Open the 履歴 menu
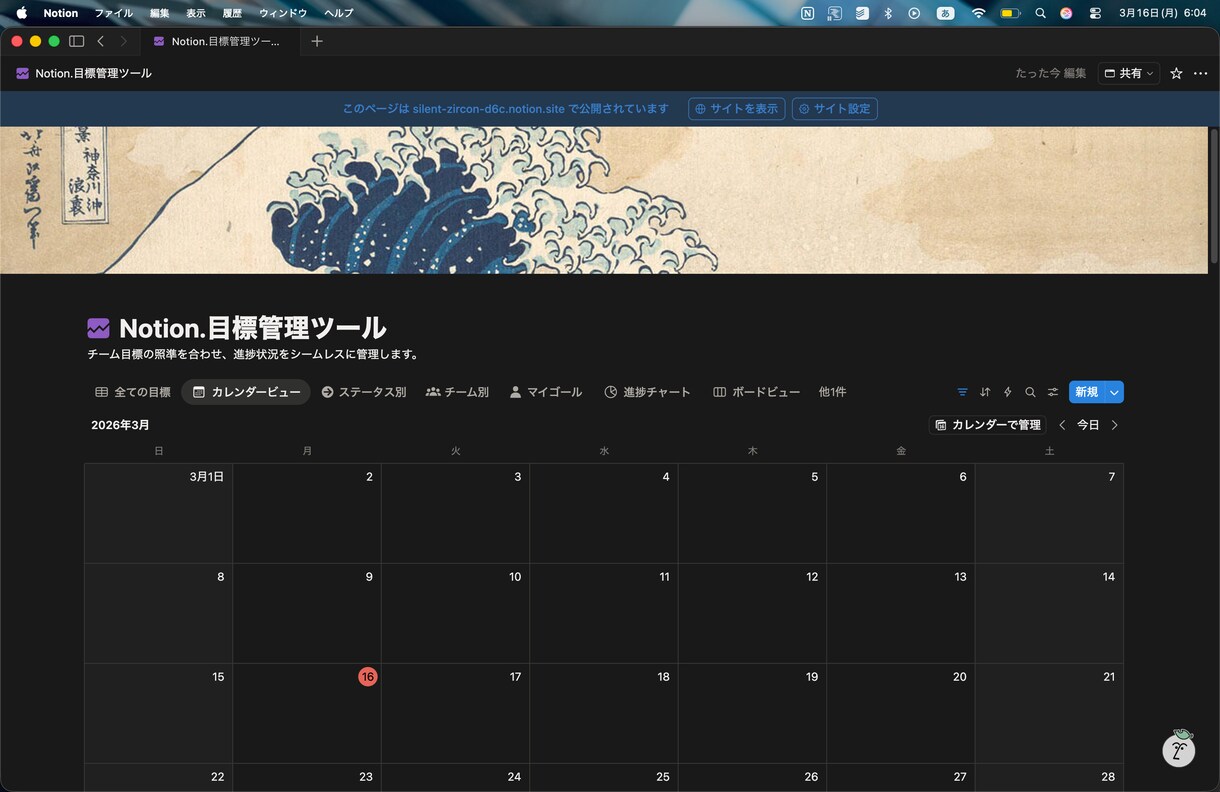The image size is (1220, 792). click(231, 13)
